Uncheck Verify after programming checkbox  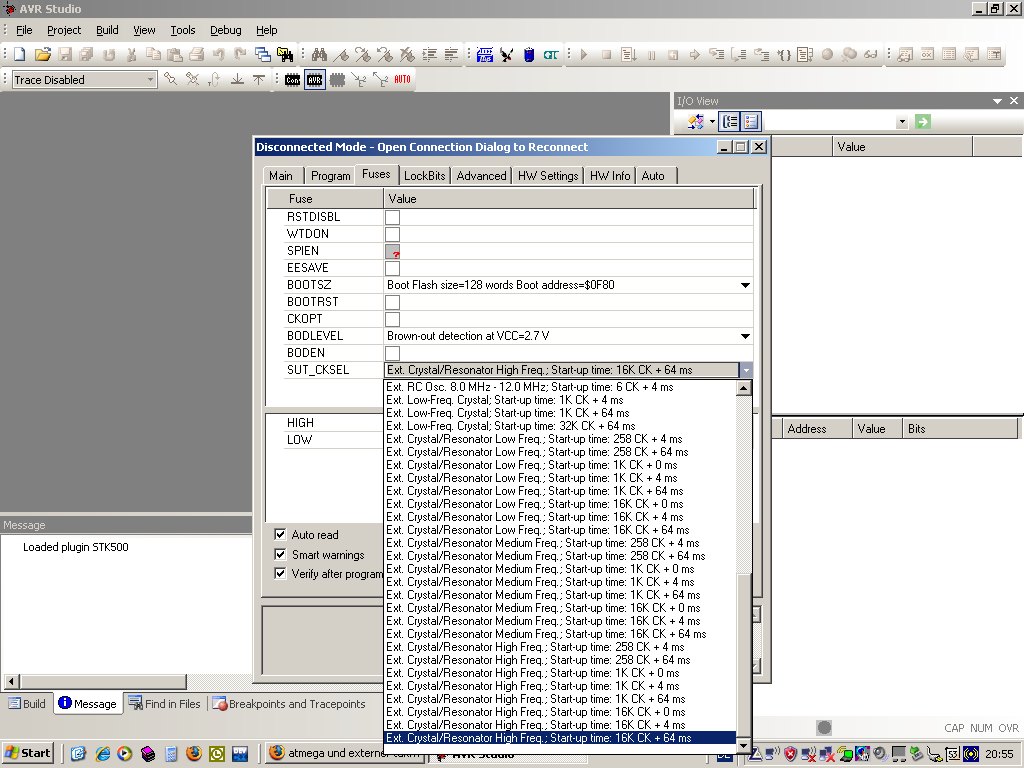click(x=280, y=573)
